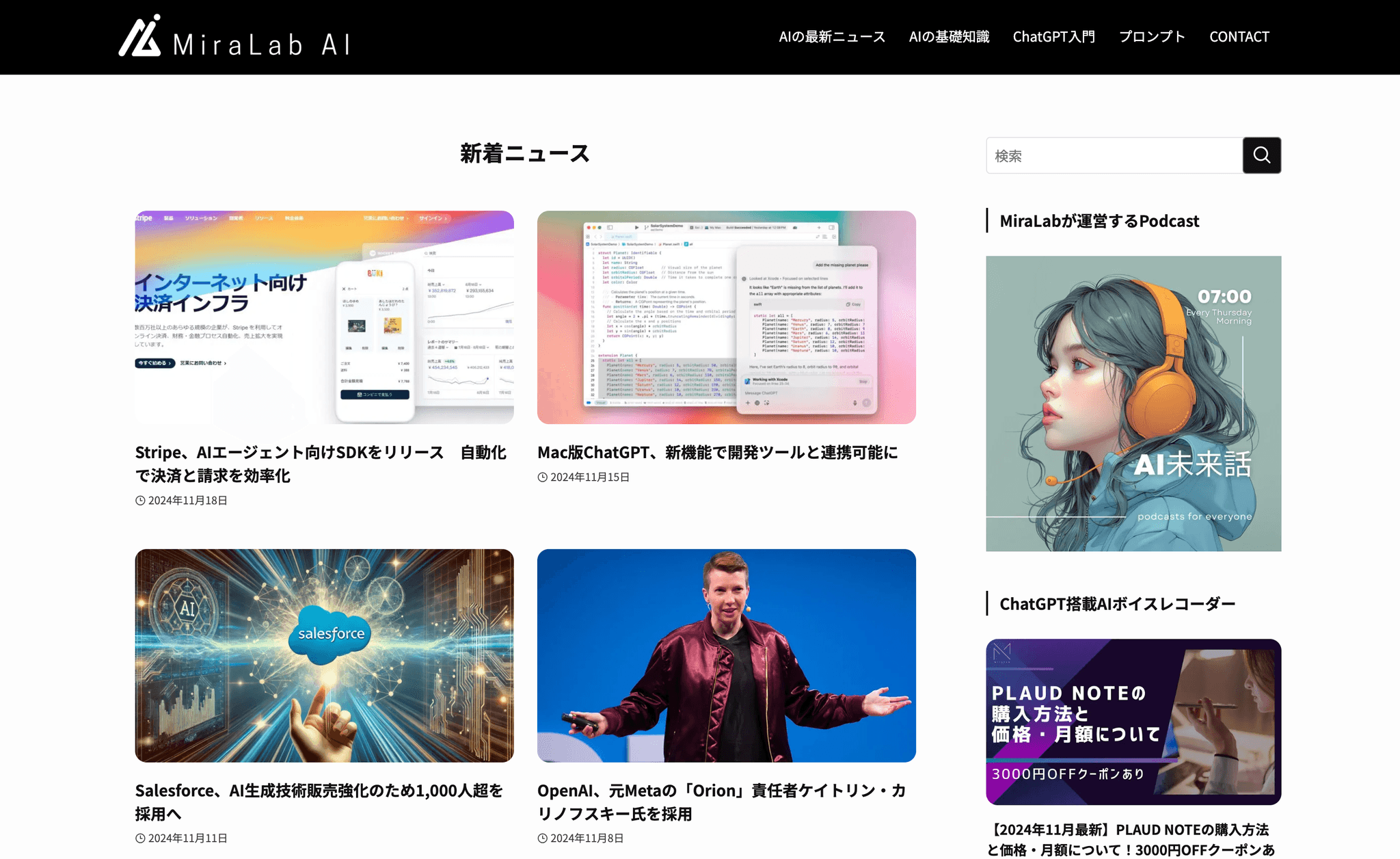1400x859 pixels.
Task: Navigate to AIの最新ニュース menu item
Action: (x=832, y=36)
